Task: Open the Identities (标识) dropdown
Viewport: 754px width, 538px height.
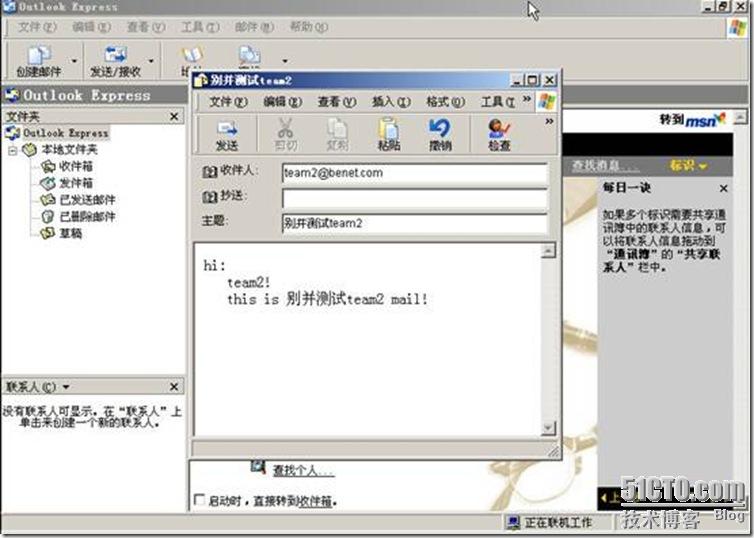Action: click(x=688, y=166)
